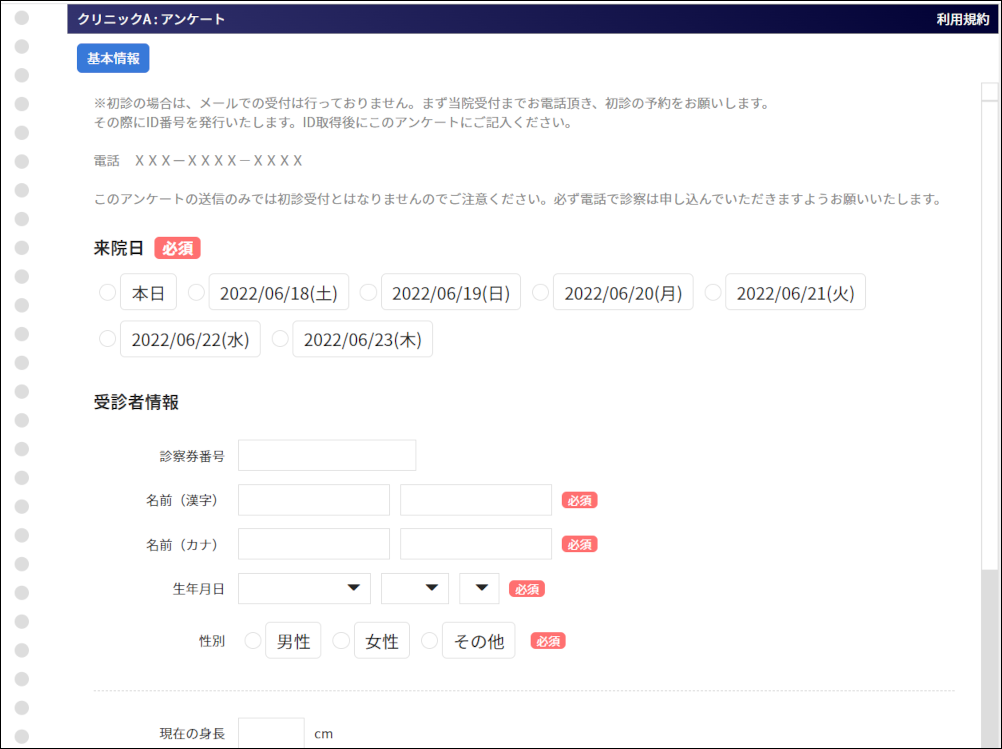Click the katakana given-name field
The image size is (1002, 749).
(x=475, y=543)
